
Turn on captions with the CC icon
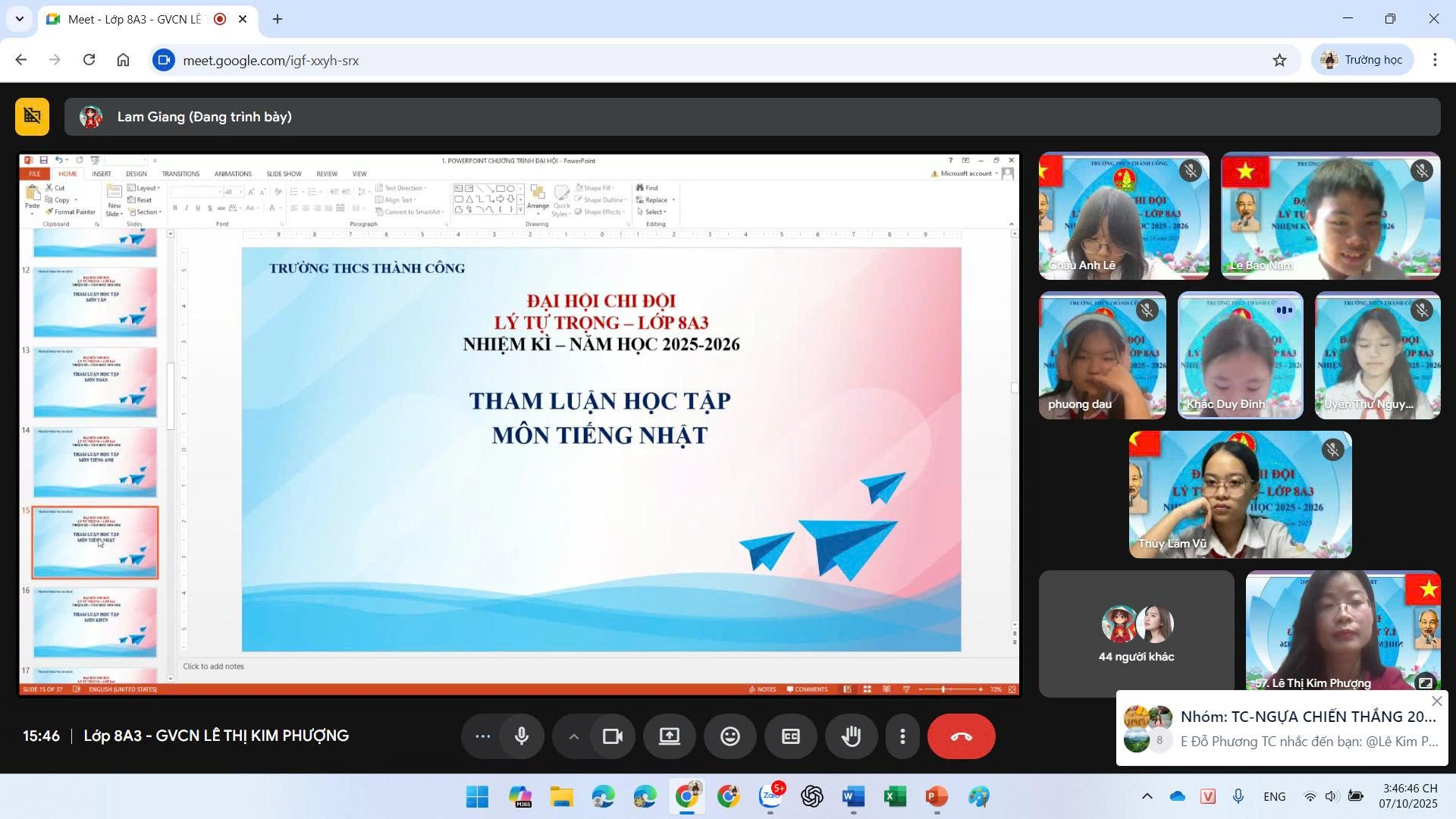(791, 736)
